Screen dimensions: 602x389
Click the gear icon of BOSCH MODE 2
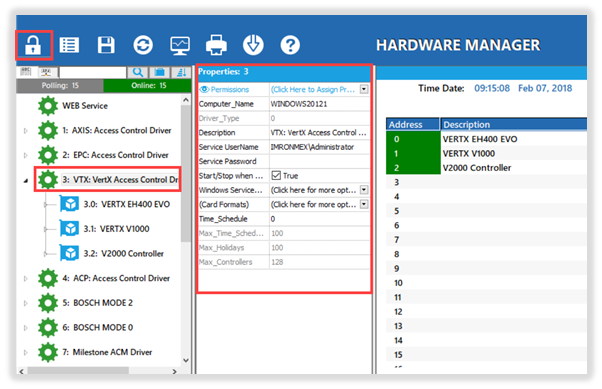pyautogui.click(x=48, y=303)
